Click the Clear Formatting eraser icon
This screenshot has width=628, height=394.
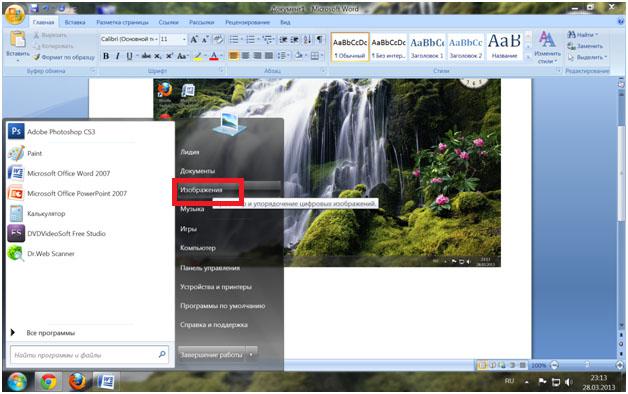pyautogui.click(x=218, y=39)
